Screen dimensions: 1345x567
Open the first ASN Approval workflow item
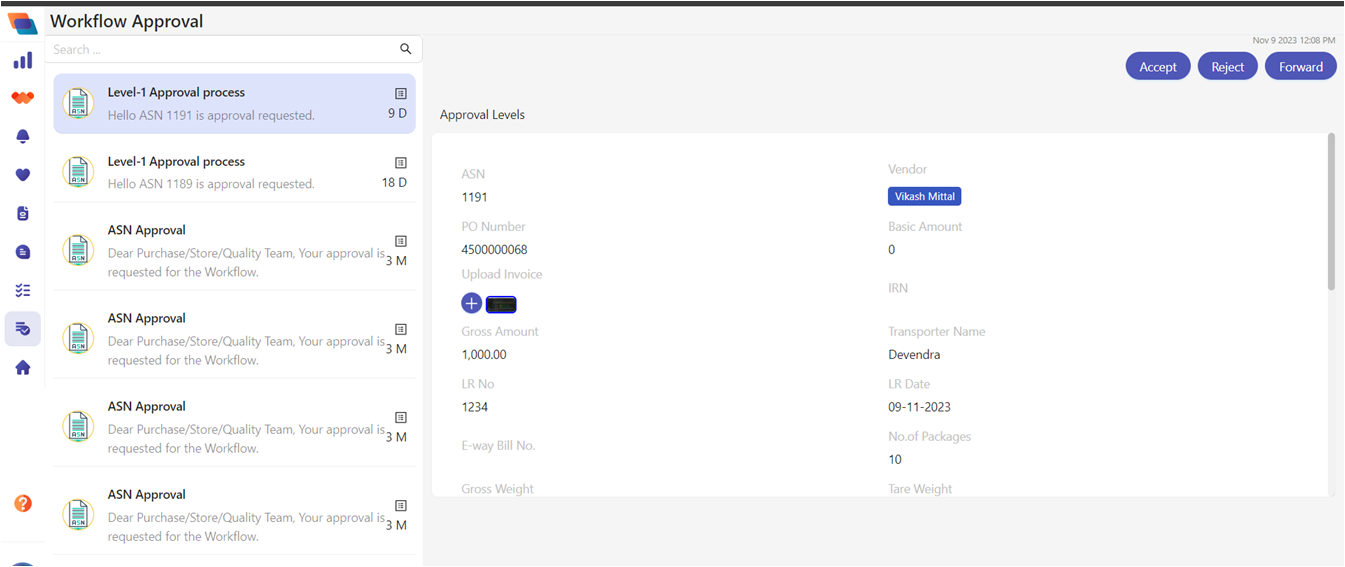pyautogui.click(x=234, y=250)
